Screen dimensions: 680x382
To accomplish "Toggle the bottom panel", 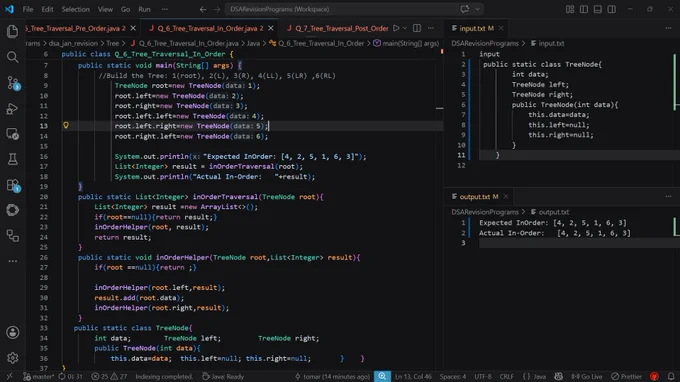I will click(598, 9).
